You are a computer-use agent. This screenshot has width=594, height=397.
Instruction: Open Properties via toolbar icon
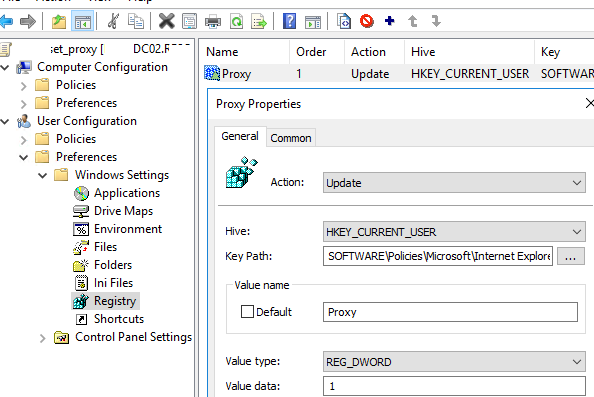tap(189, 21)
